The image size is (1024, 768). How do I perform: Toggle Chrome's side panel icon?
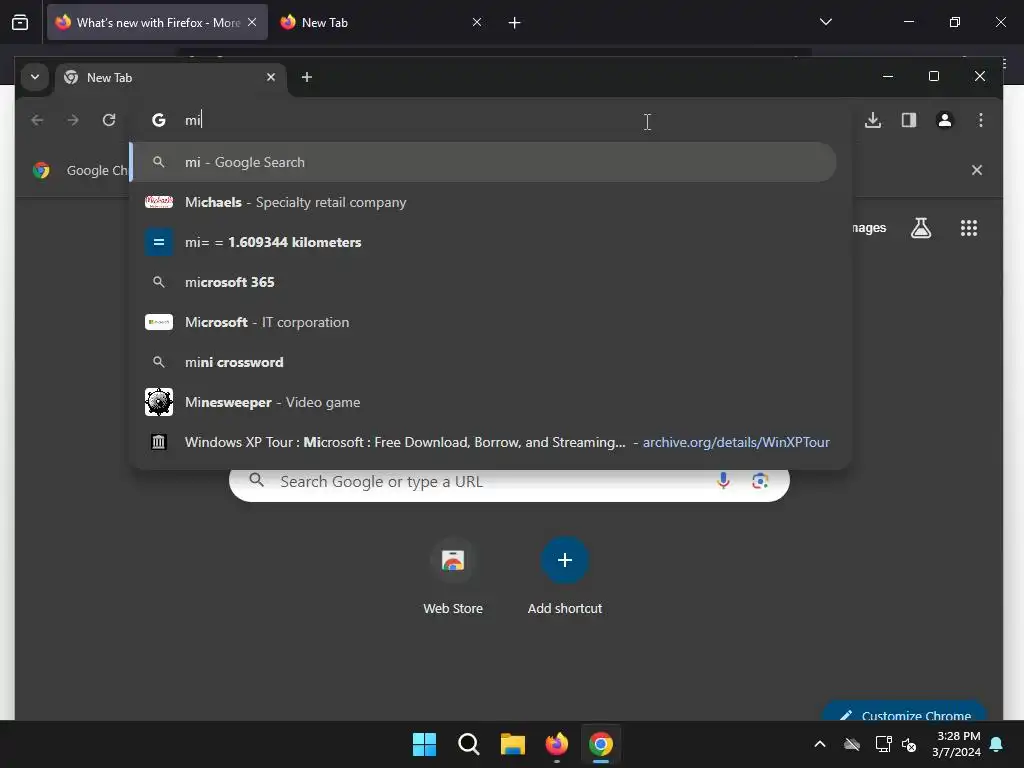pyautogui.click(x=908, y=120)
